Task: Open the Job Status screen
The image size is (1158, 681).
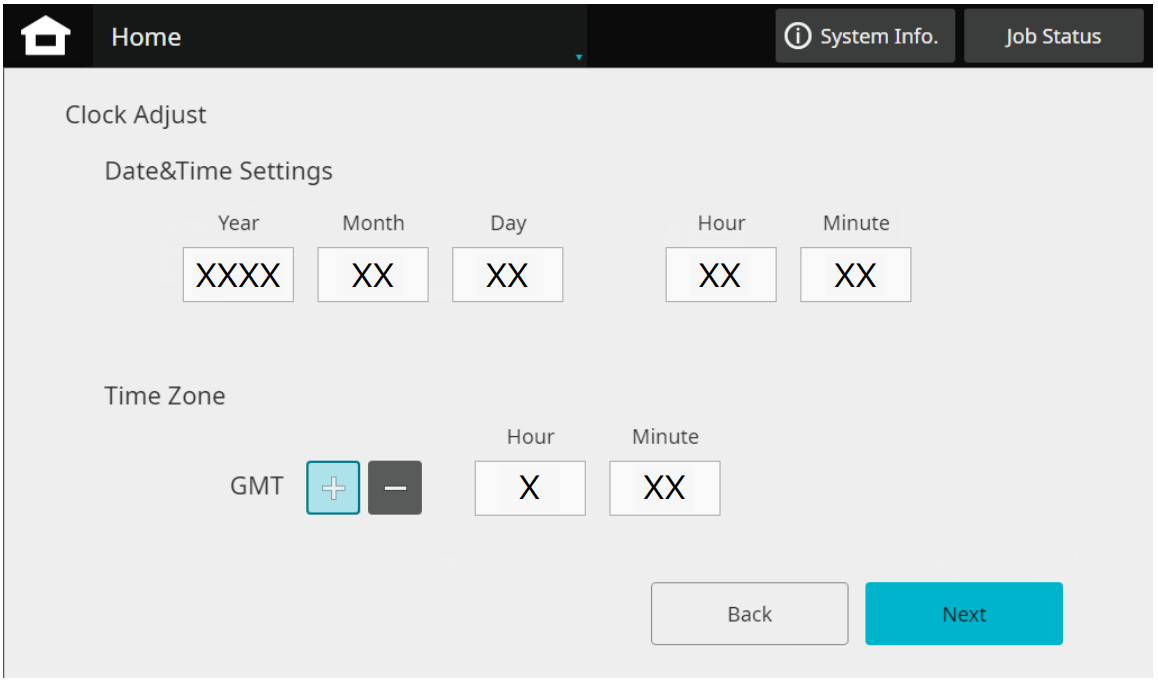Action: [x=1053, y=37]
